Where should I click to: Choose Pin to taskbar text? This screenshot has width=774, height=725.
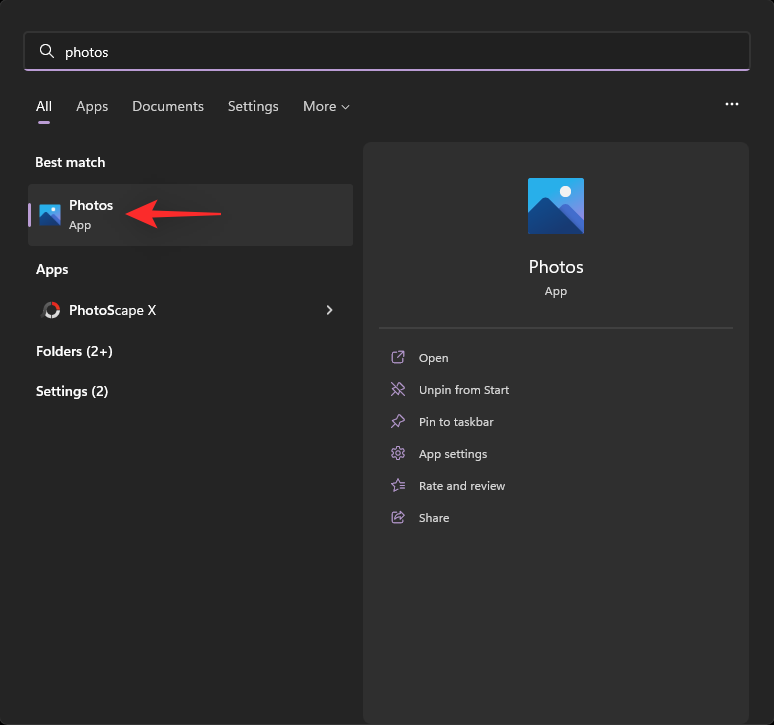(456, 422)
